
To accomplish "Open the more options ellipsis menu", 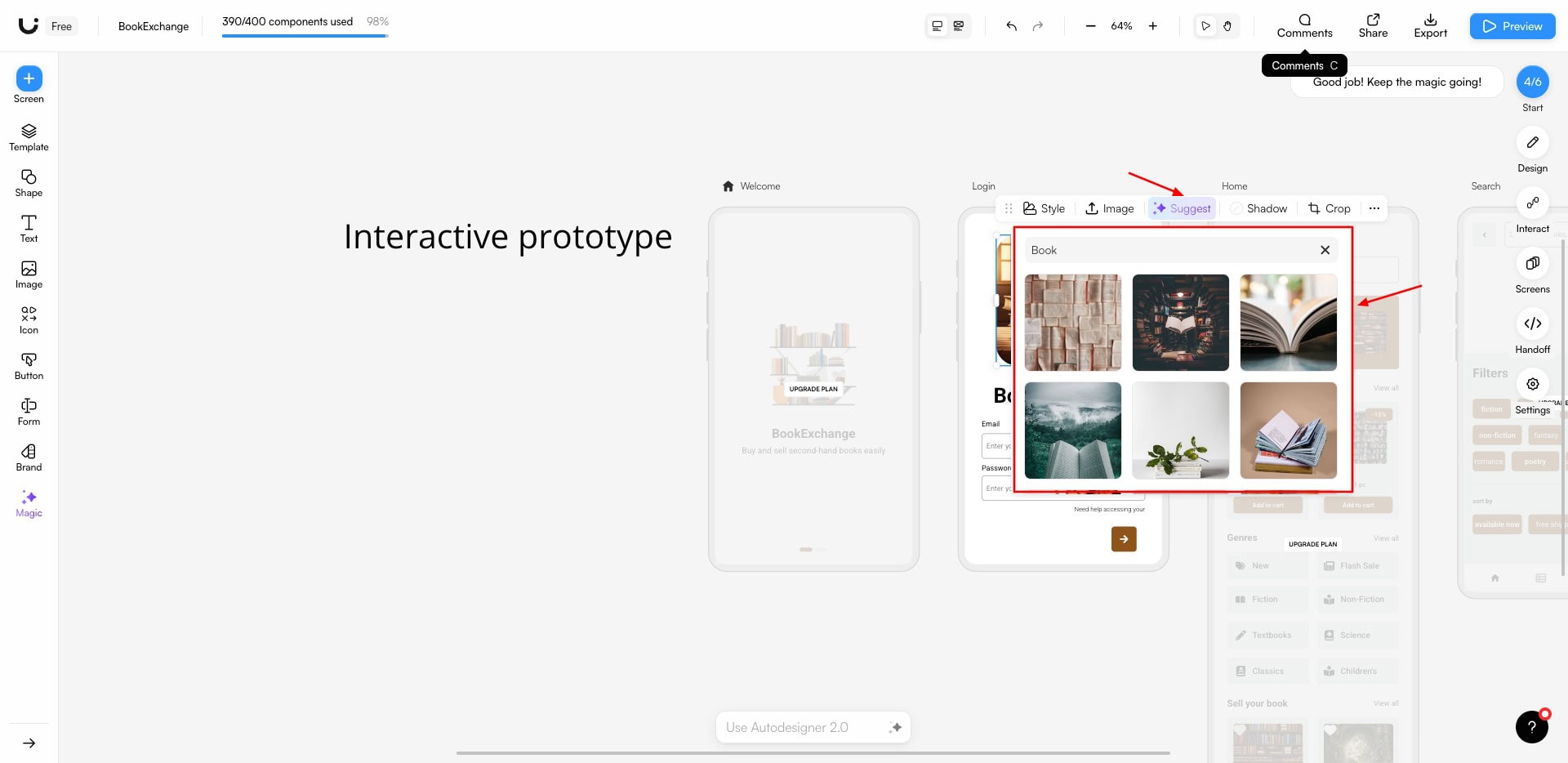I will tap(1374, 208).
